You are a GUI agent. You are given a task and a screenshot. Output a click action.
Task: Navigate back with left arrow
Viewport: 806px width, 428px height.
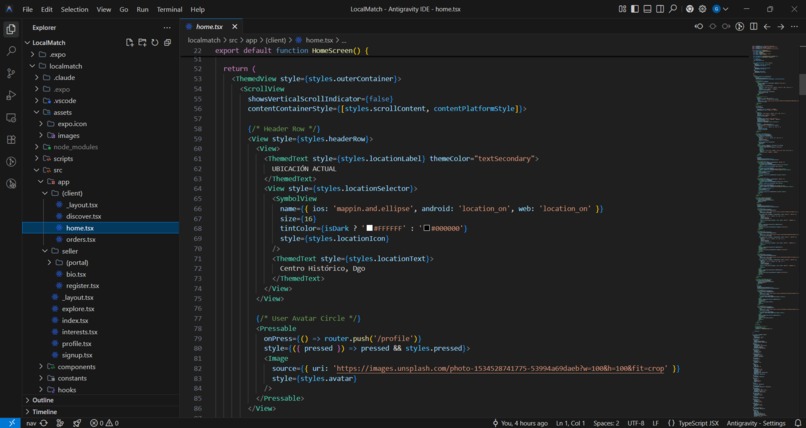pos(767,27)
